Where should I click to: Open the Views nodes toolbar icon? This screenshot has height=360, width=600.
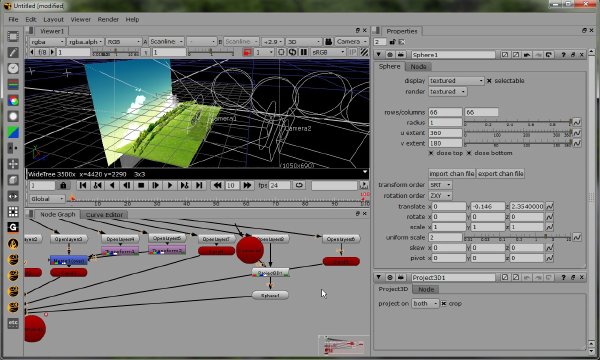pos(13,196)
